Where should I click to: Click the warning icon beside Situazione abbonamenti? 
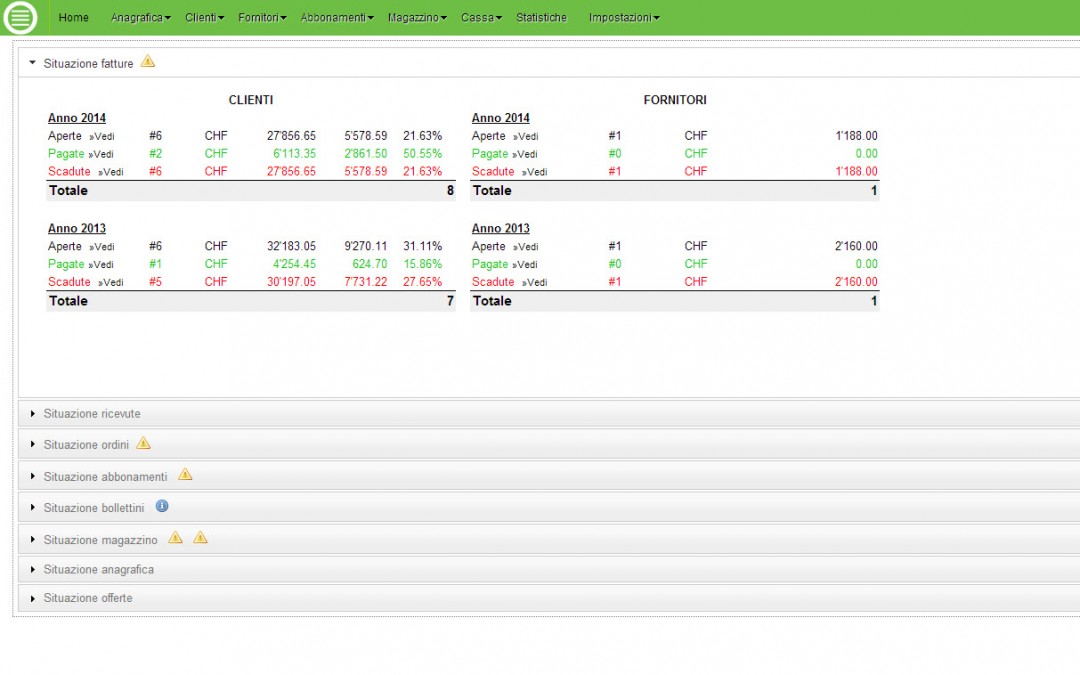(185, 475)
